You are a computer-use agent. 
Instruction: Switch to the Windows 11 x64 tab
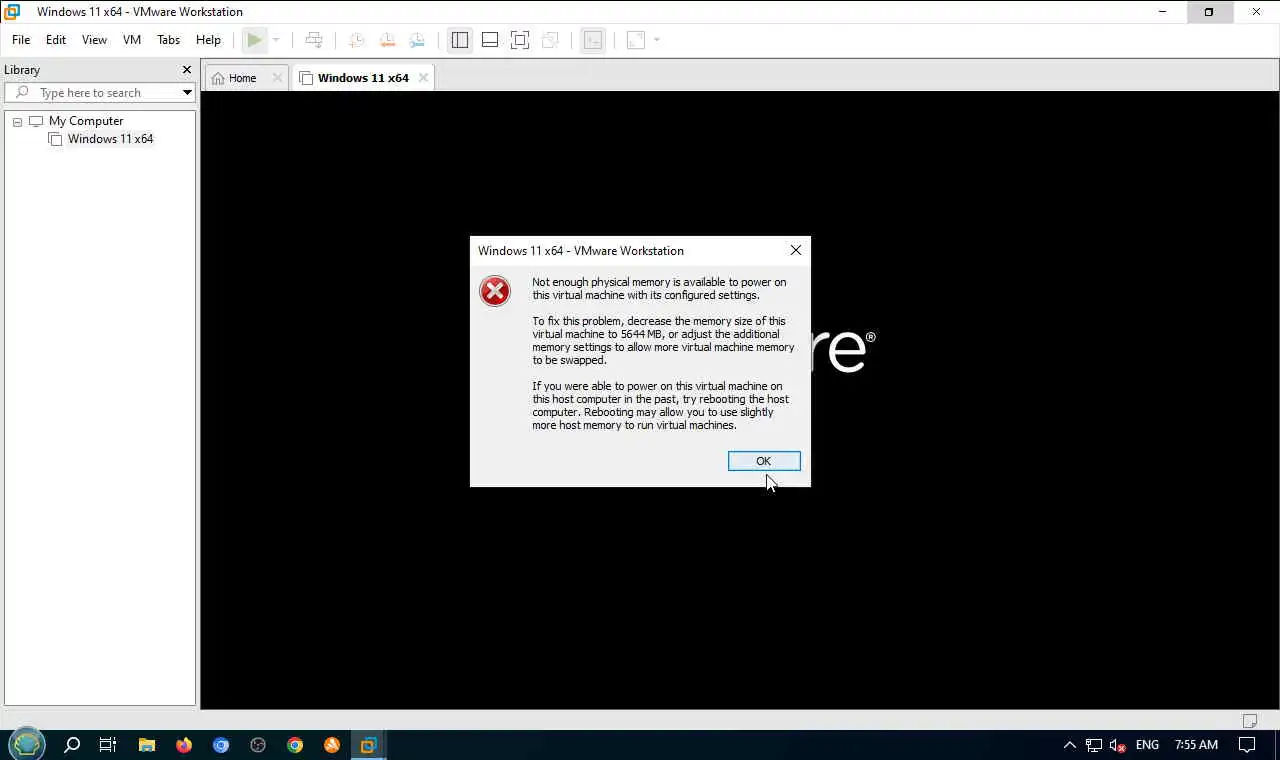pyautogui.click(x=363, y=78)
